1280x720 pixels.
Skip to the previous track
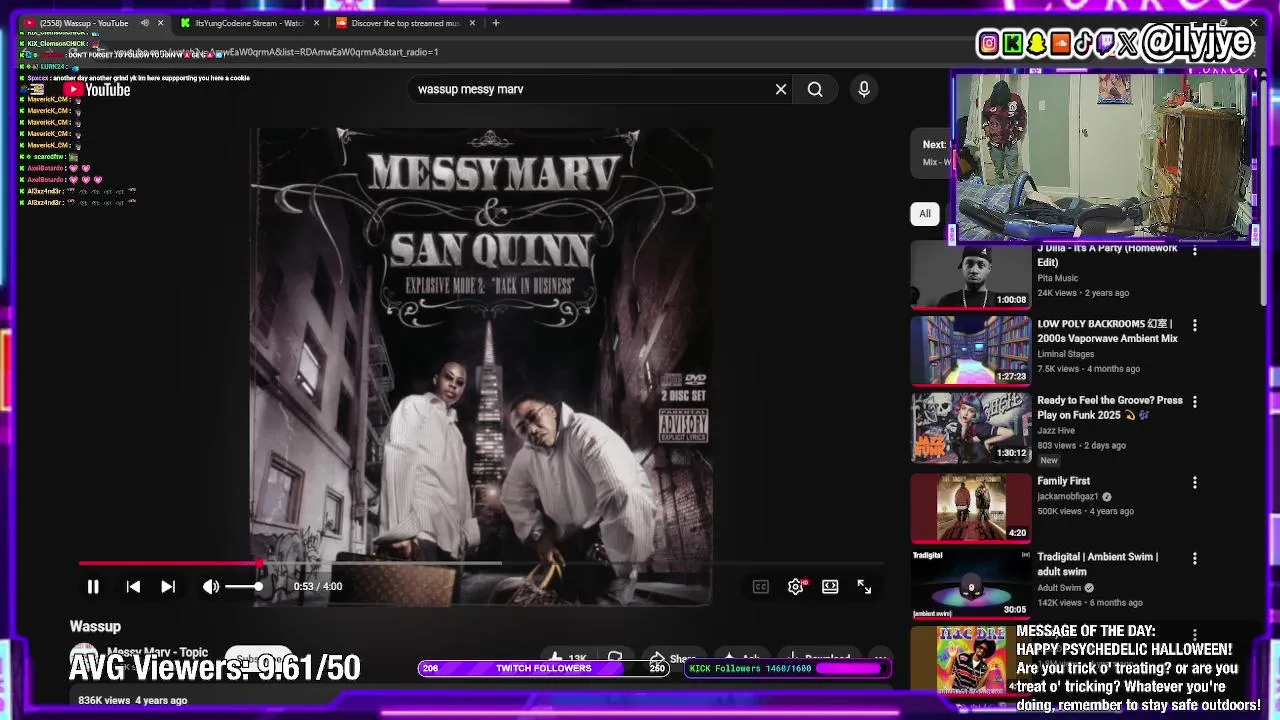coord(133,587)
